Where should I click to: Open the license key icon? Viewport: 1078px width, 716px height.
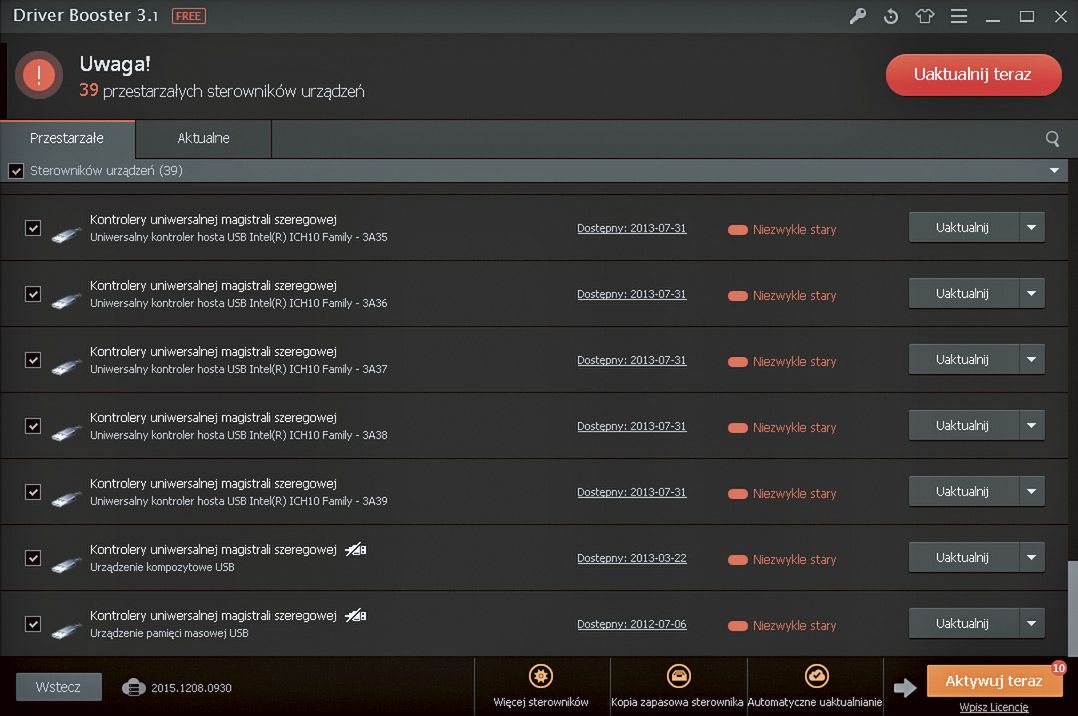[x=857, y=16]
